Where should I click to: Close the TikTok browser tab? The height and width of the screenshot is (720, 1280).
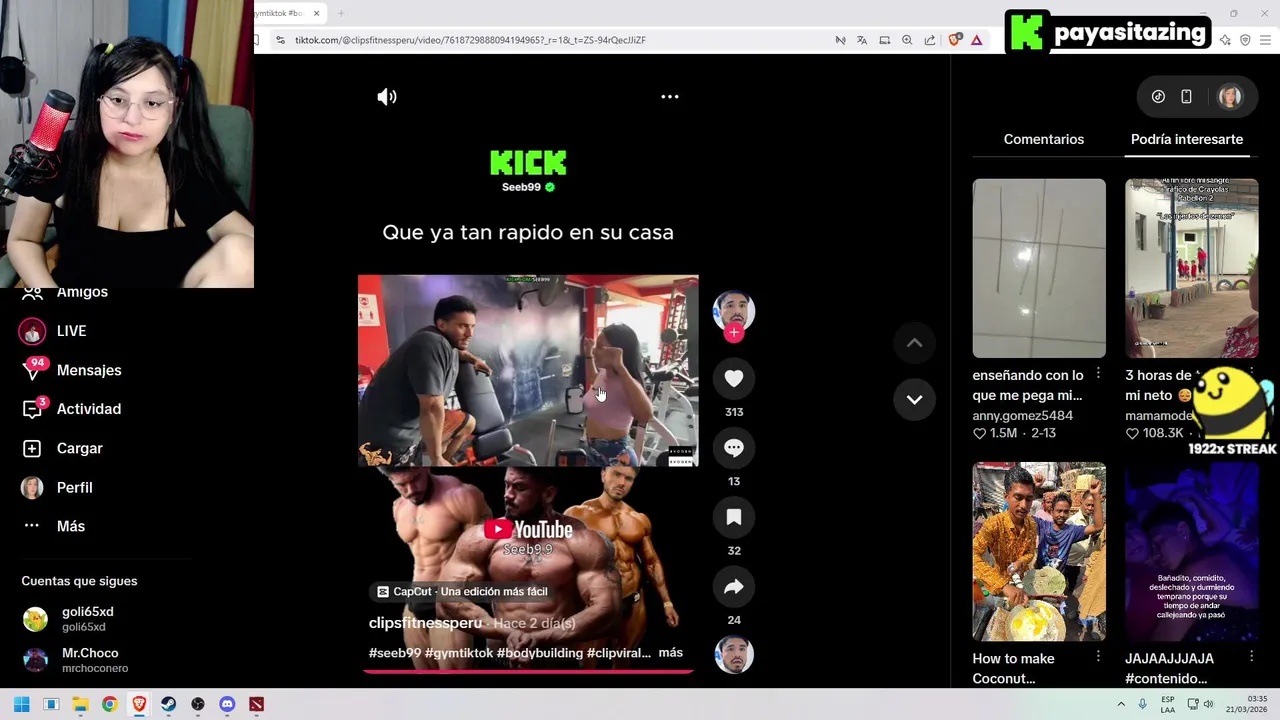point(316,13)
